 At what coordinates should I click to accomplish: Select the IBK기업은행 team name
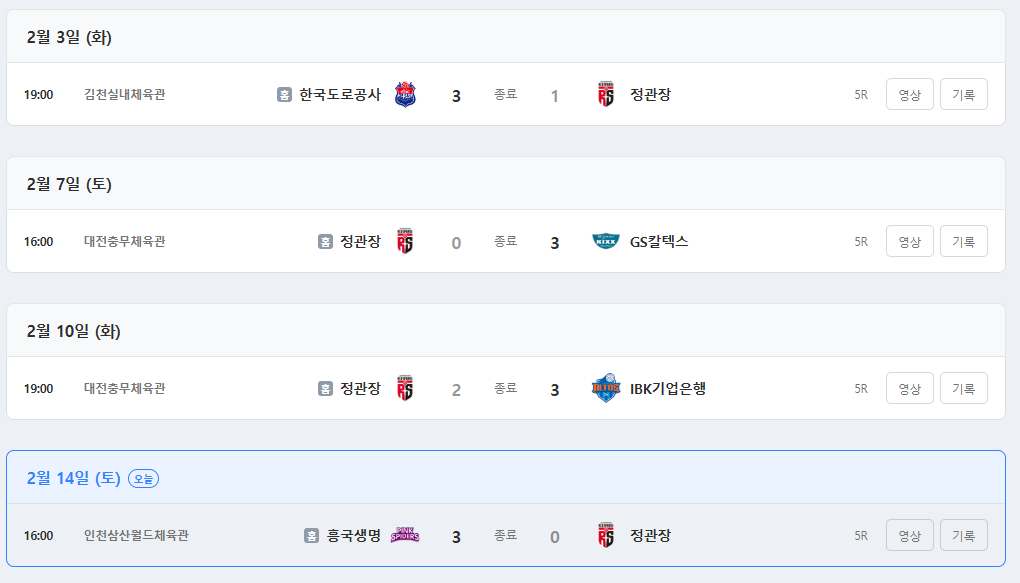pyautogui.click(x=668, y=388)
